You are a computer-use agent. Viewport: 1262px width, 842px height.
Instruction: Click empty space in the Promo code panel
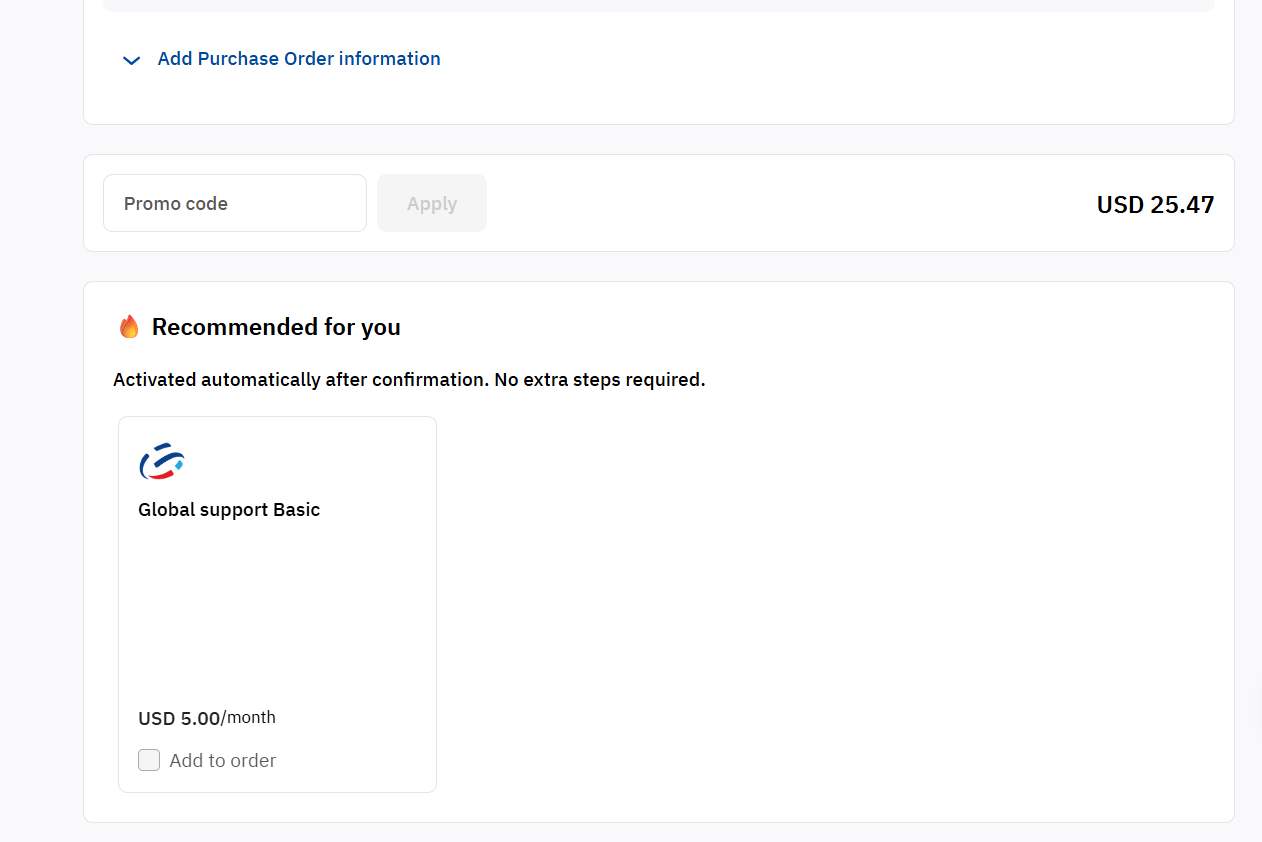tap(790, 203)
